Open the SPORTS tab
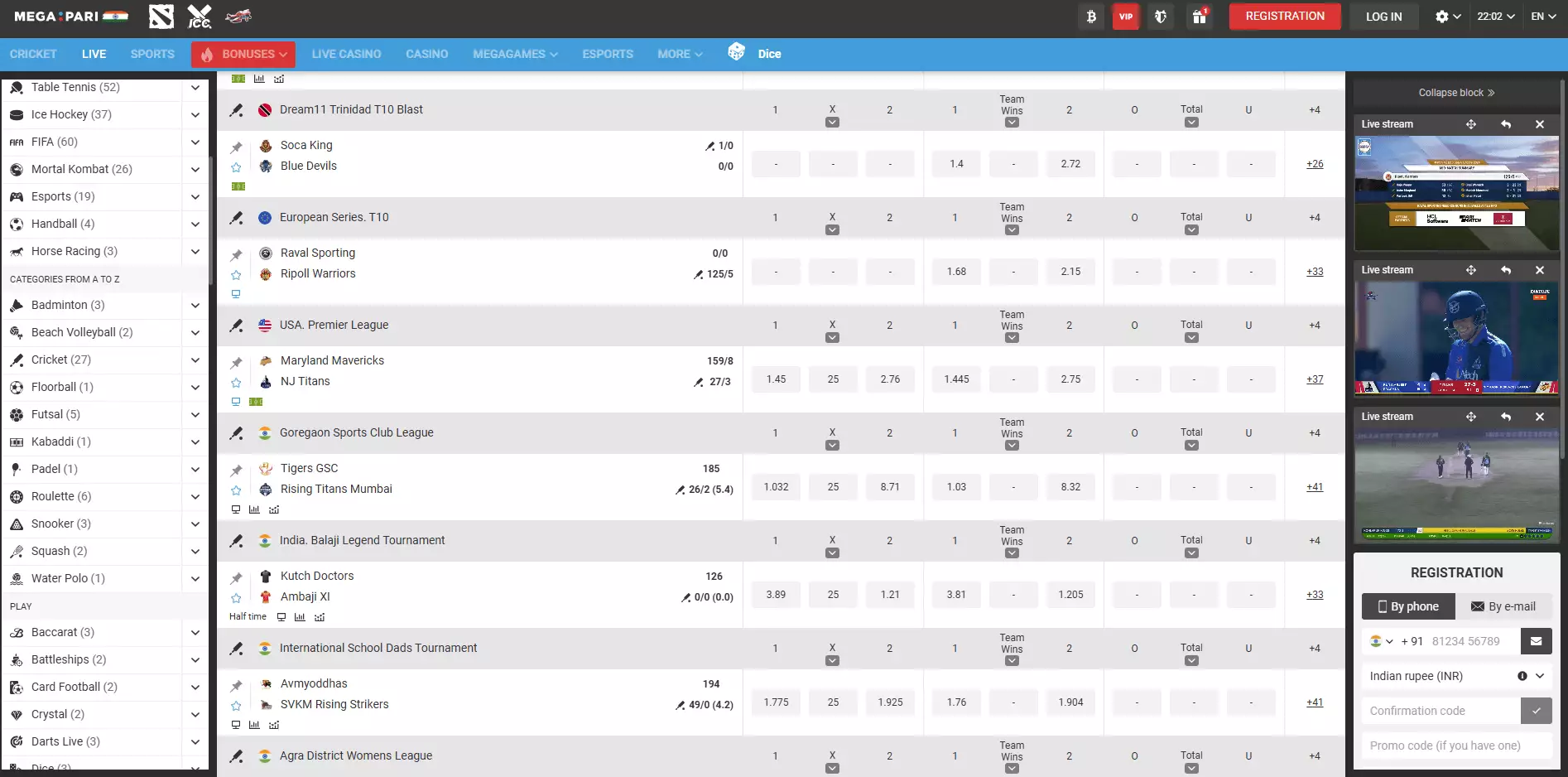Screen dimensions: 1568x777 152,54
